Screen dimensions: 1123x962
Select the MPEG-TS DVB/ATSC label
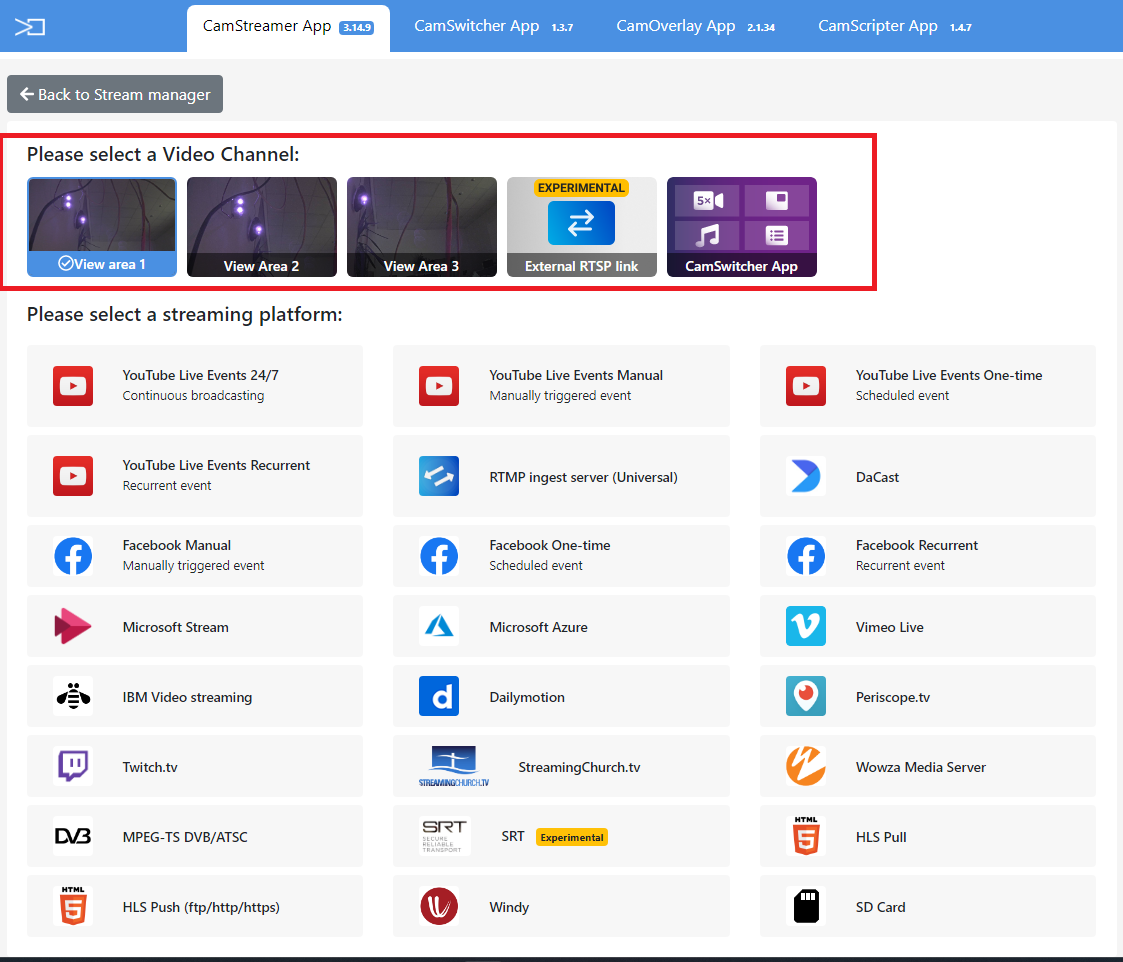pyautogui.click(x=185, y=837)
